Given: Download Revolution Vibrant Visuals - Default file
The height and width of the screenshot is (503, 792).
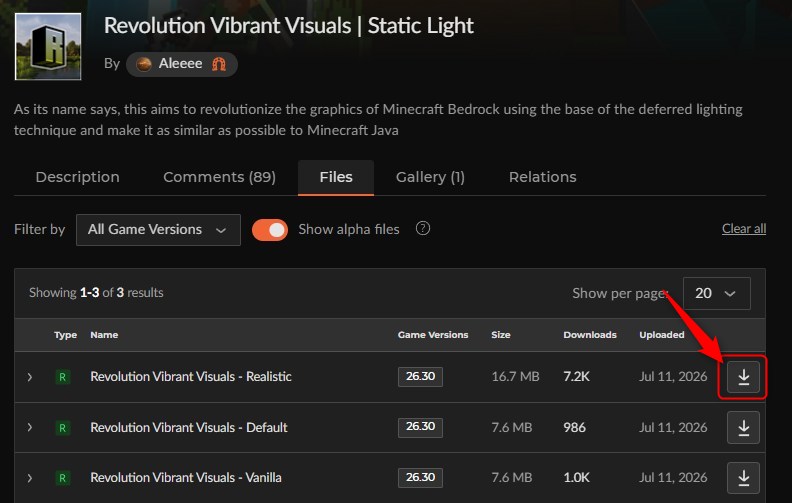Looking at the screenshot, I should [x=743, y=427].
